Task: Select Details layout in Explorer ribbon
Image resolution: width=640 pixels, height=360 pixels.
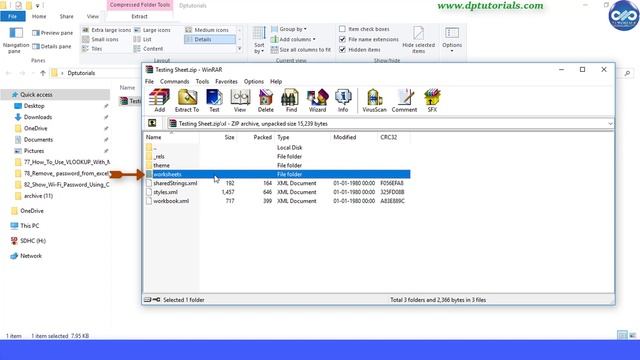Action: tap(210, 39)
